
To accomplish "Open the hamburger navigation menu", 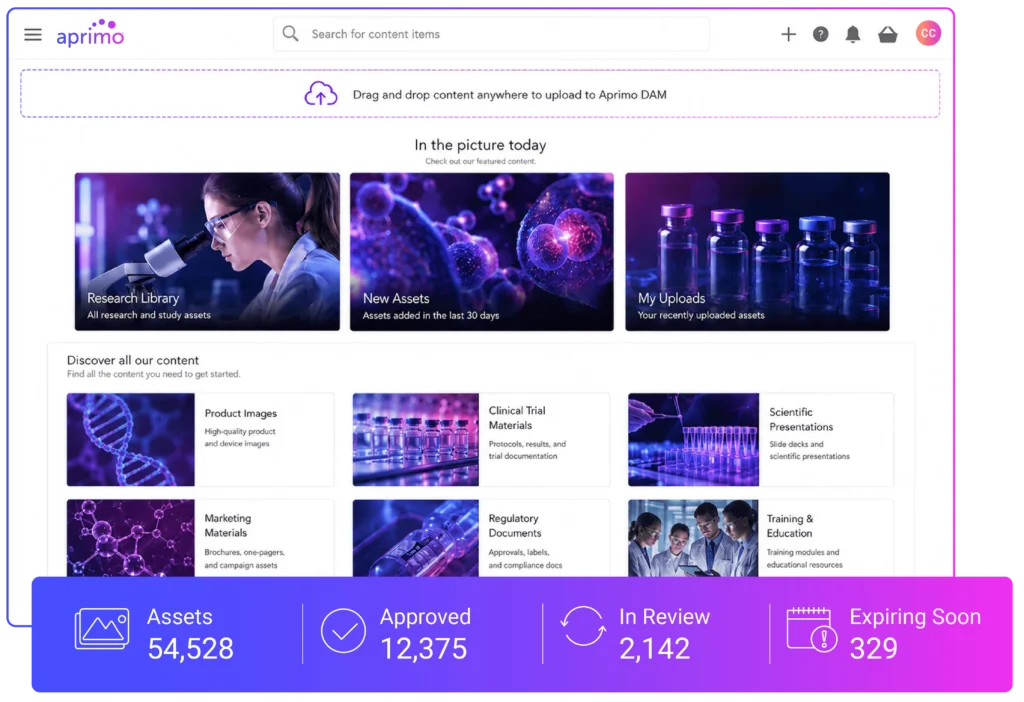I will [x=33, y=34].
